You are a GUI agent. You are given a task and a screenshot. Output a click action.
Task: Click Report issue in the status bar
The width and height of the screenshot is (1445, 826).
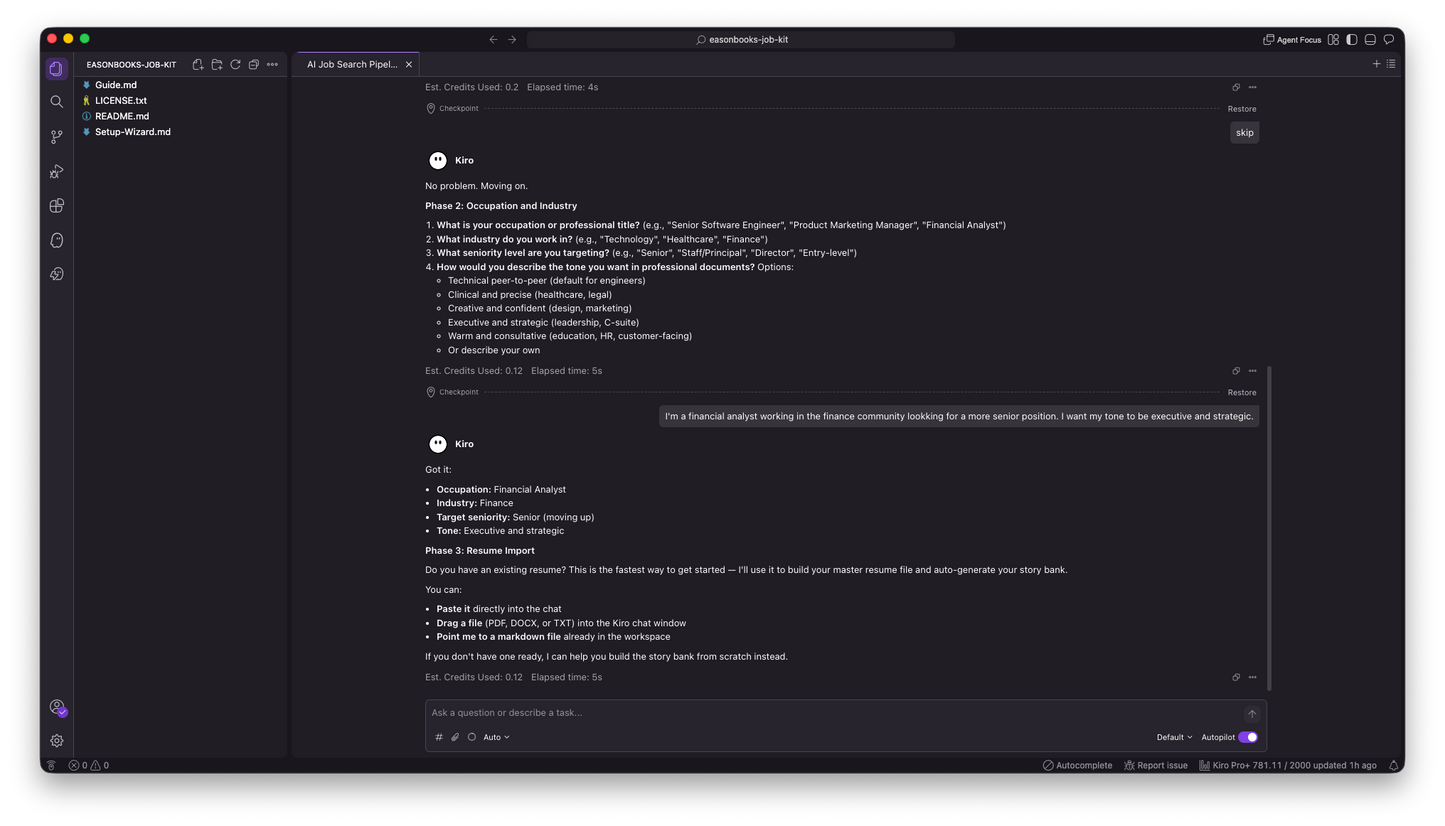pyautogui.click(x=1155, y=765)
